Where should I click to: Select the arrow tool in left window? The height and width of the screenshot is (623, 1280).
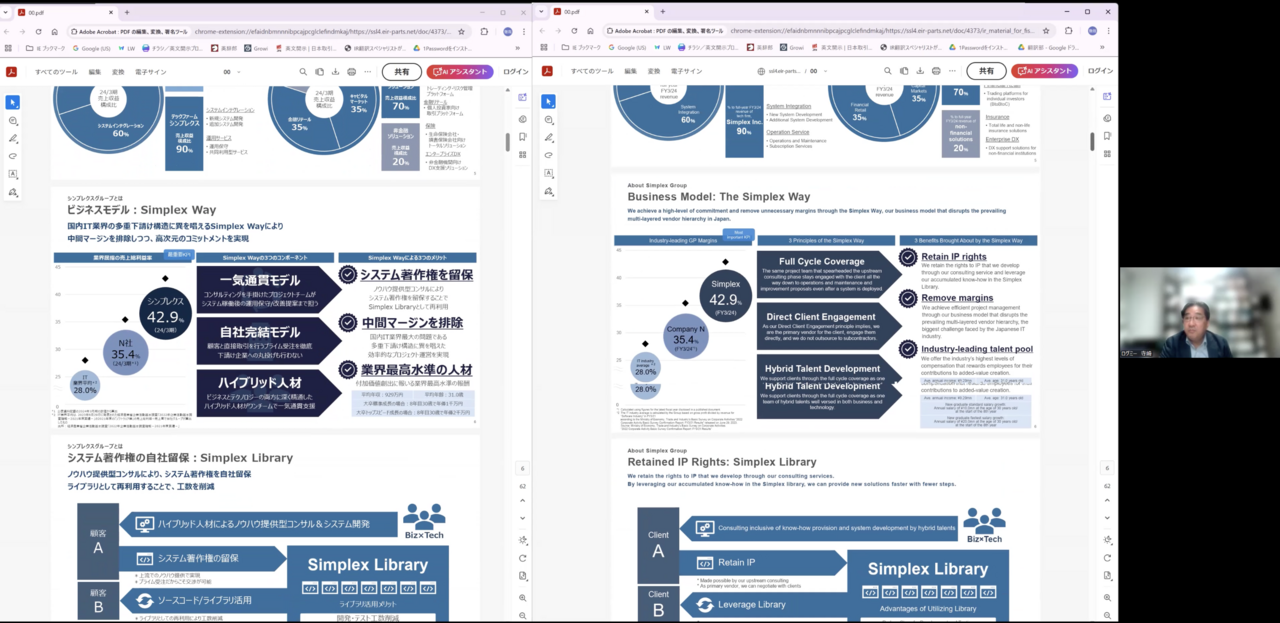pyautogui.click(x=12, y=102)
